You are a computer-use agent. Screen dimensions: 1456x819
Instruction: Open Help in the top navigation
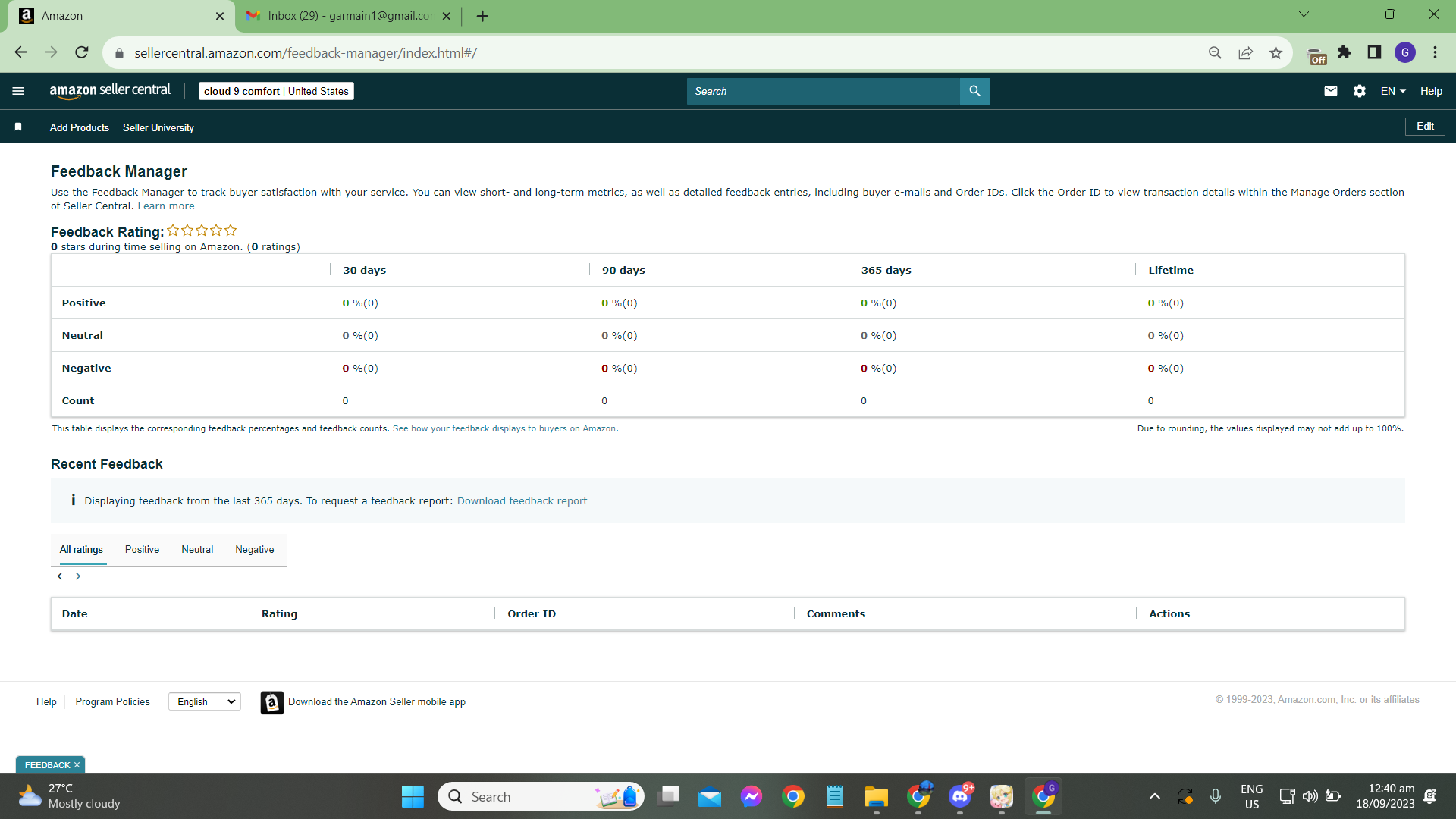click(x=1431, y=91)
